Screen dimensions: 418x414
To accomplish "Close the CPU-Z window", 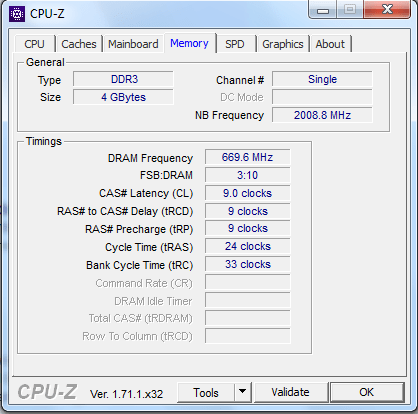I will point(387,9).
